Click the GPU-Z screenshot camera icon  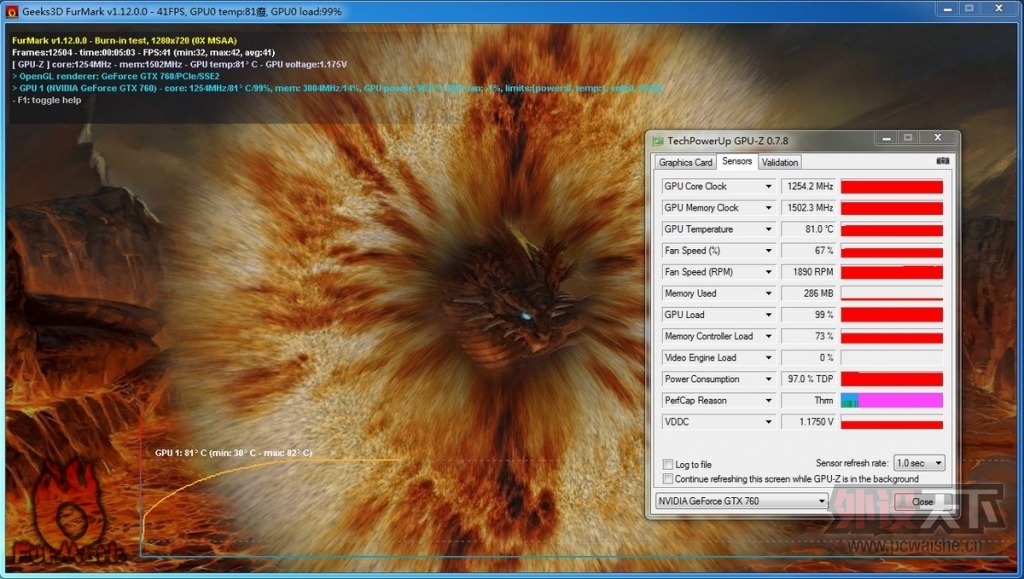tap(942, 161)
